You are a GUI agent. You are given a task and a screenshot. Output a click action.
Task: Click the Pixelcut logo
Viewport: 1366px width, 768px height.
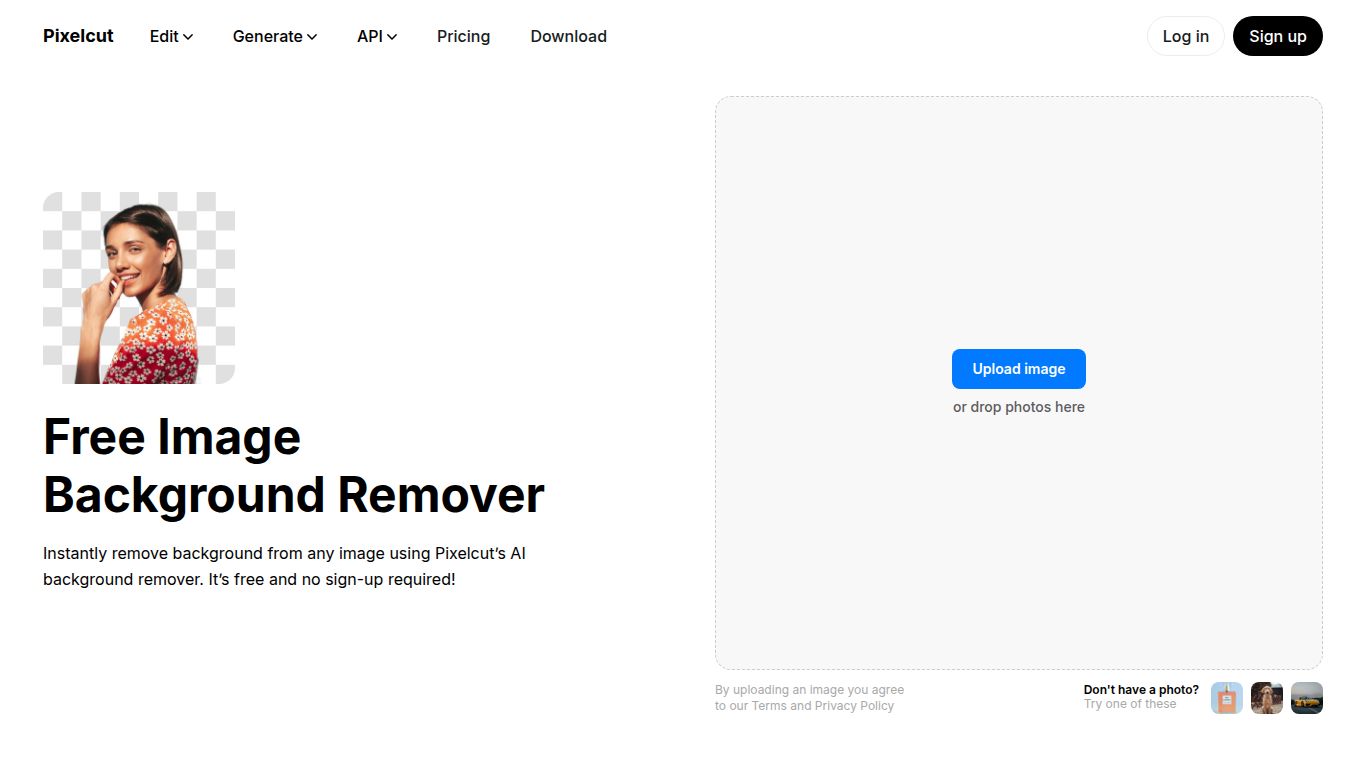pyautogui.click(x=78, y=36)
